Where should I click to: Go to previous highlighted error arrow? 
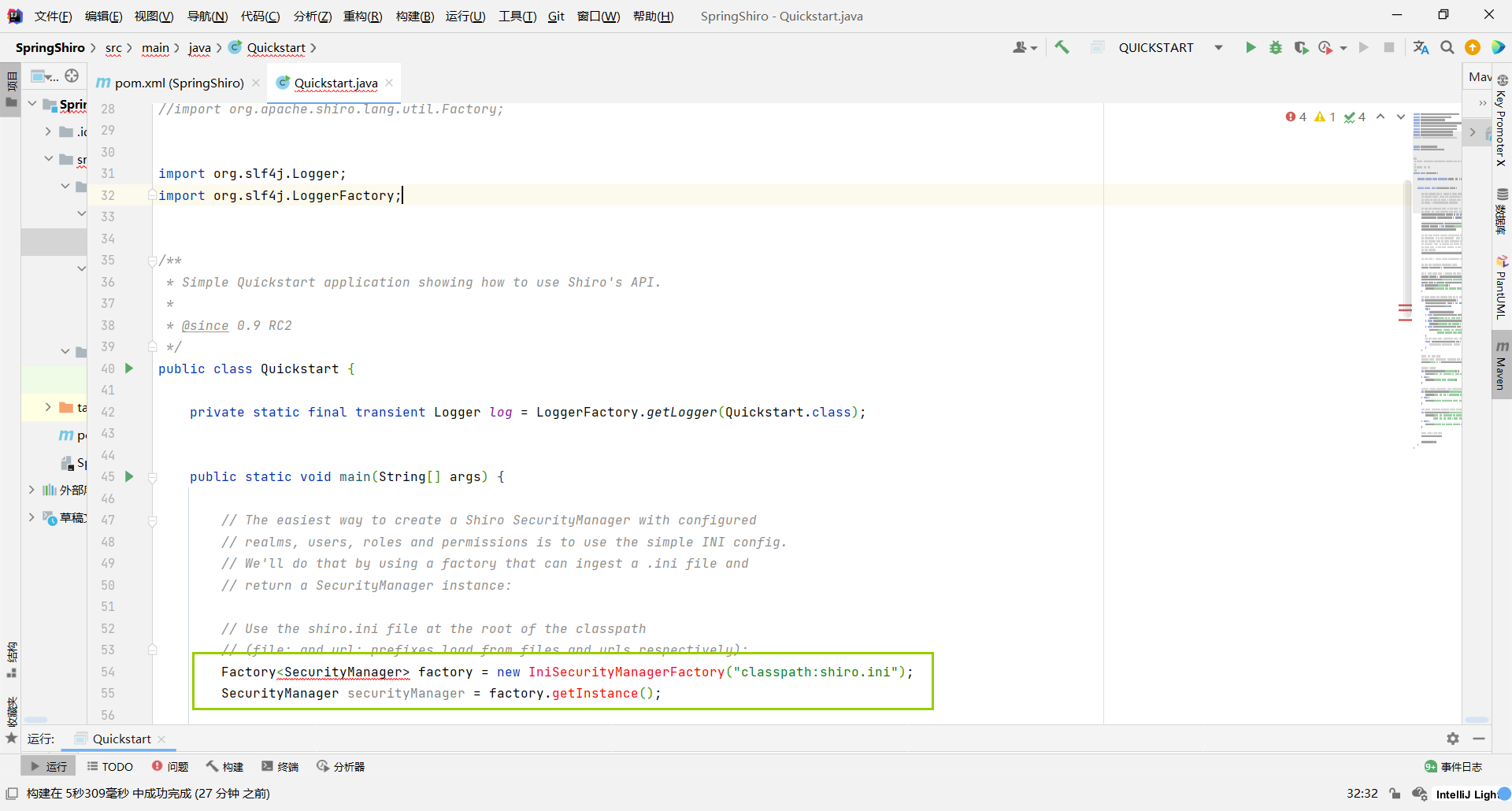tap(1380, 117)
